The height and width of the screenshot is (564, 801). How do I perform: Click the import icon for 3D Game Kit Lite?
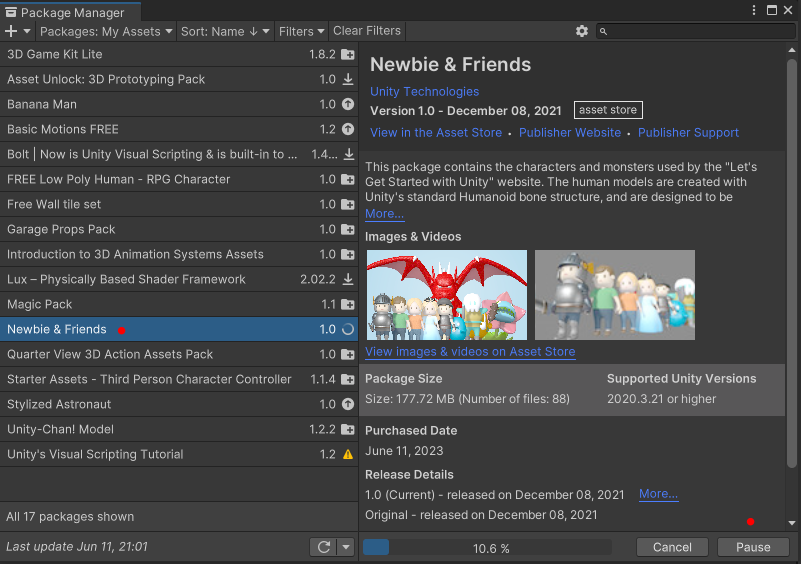348,54
